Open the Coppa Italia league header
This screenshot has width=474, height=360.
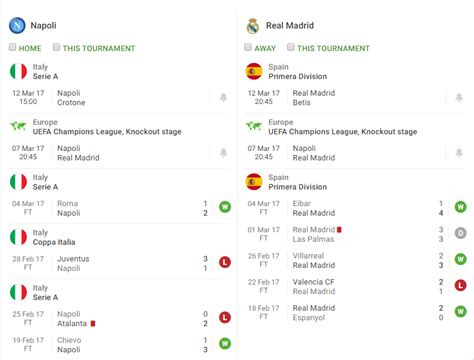point(120,237)
